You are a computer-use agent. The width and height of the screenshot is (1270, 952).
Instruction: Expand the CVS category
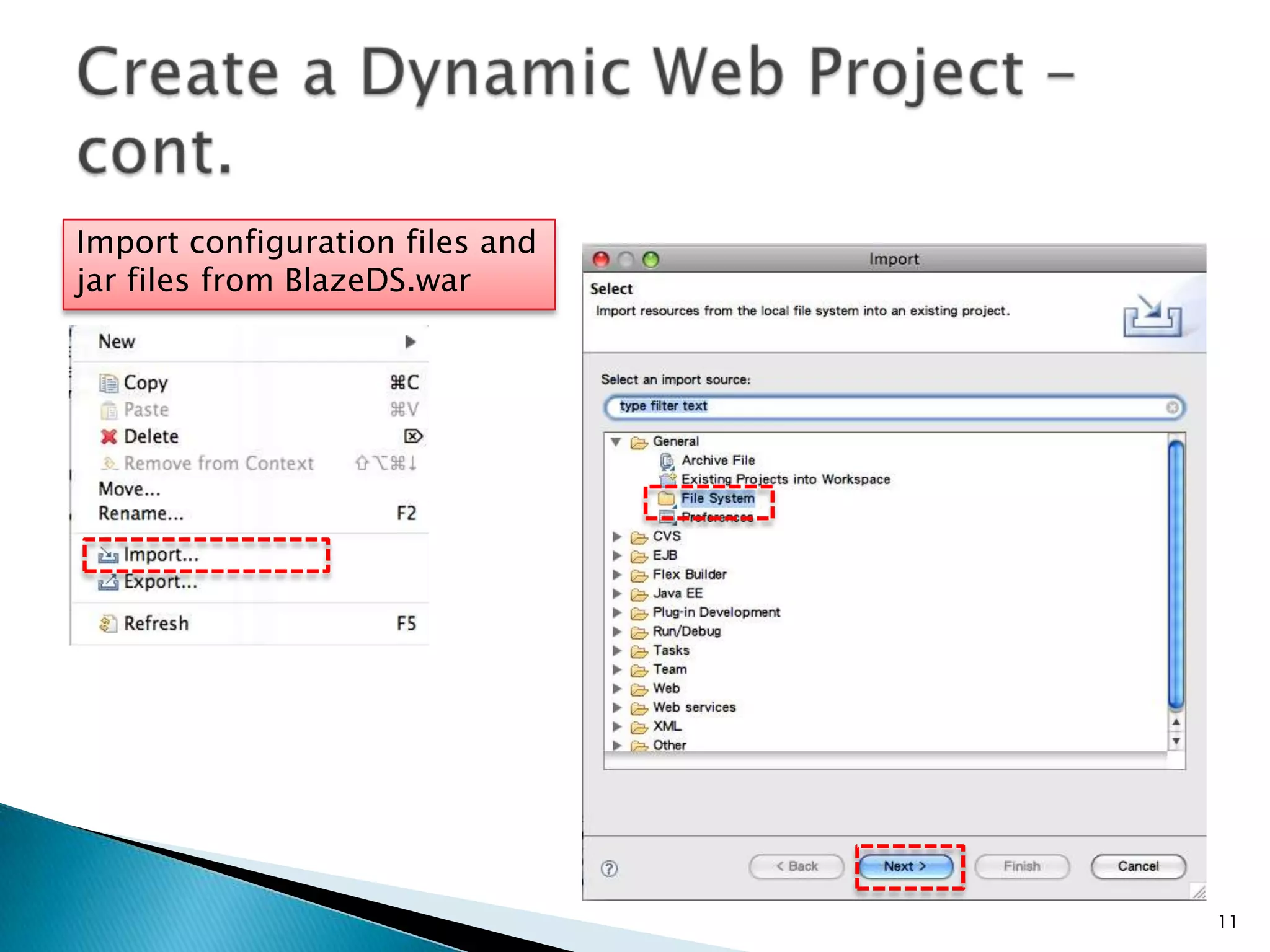coord(617,536)
